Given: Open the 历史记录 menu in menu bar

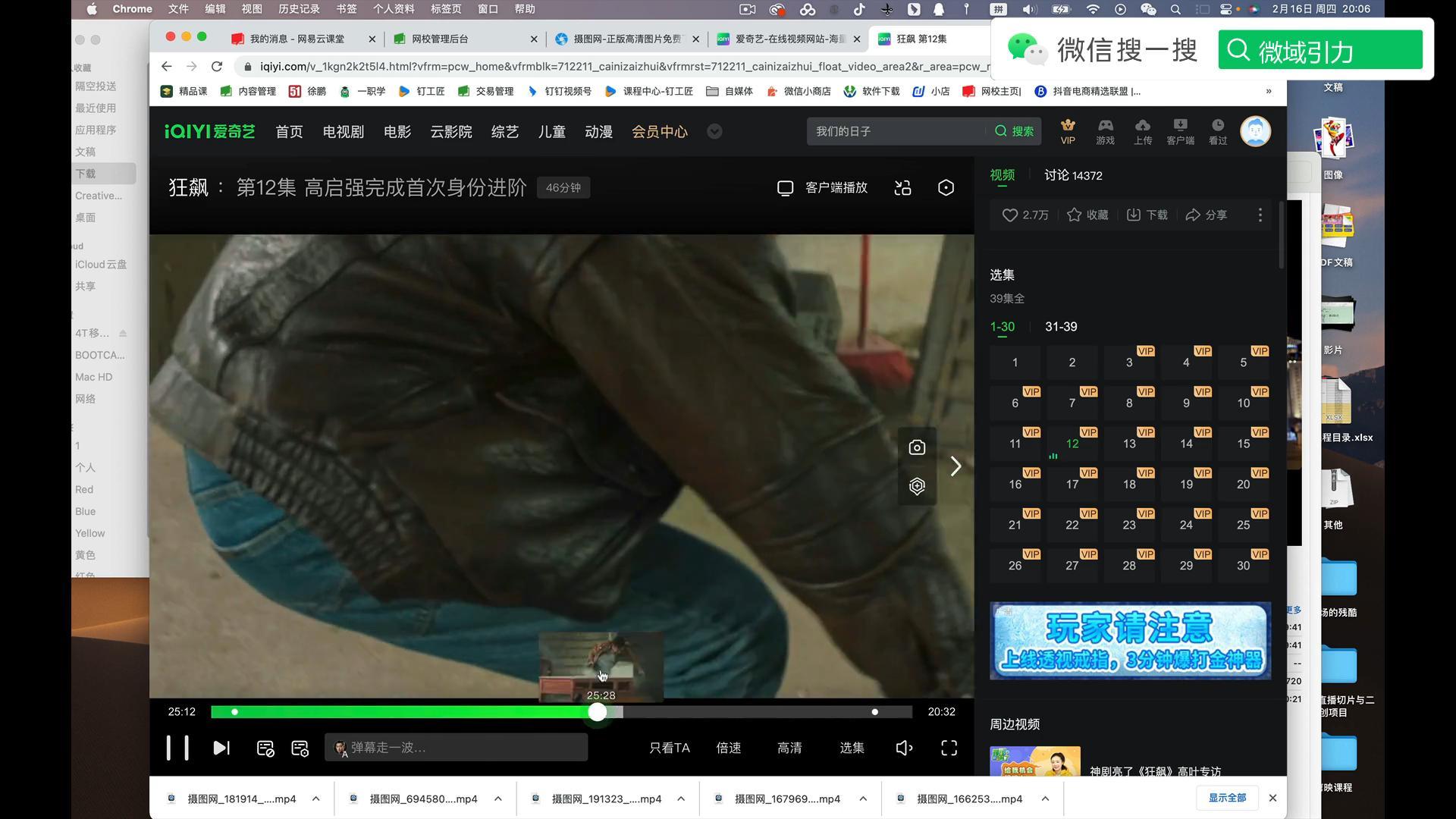Looking at the screenshot, I should pos(299,9).
